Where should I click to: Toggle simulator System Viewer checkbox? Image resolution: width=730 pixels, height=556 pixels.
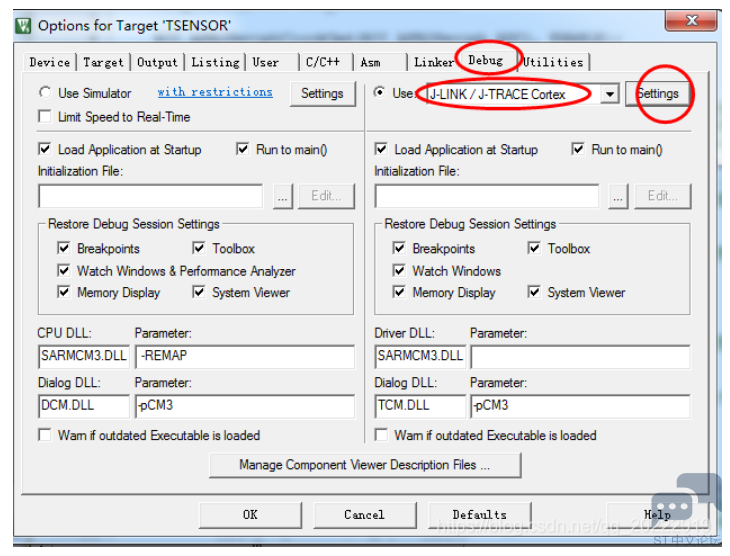(199, 292)
